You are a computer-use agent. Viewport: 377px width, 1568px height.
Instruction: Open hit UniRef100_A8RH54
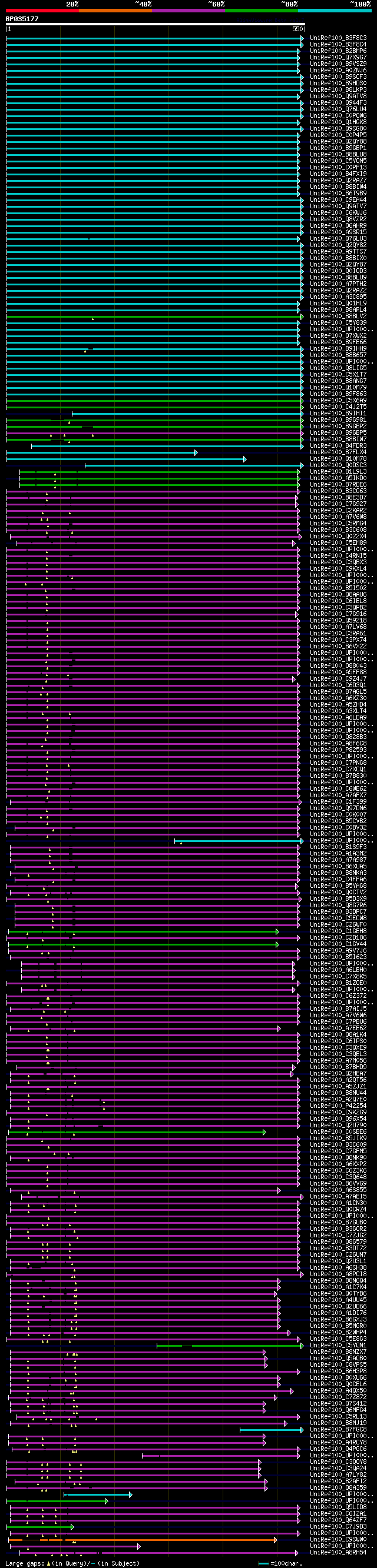click(x=338, y=1552)
